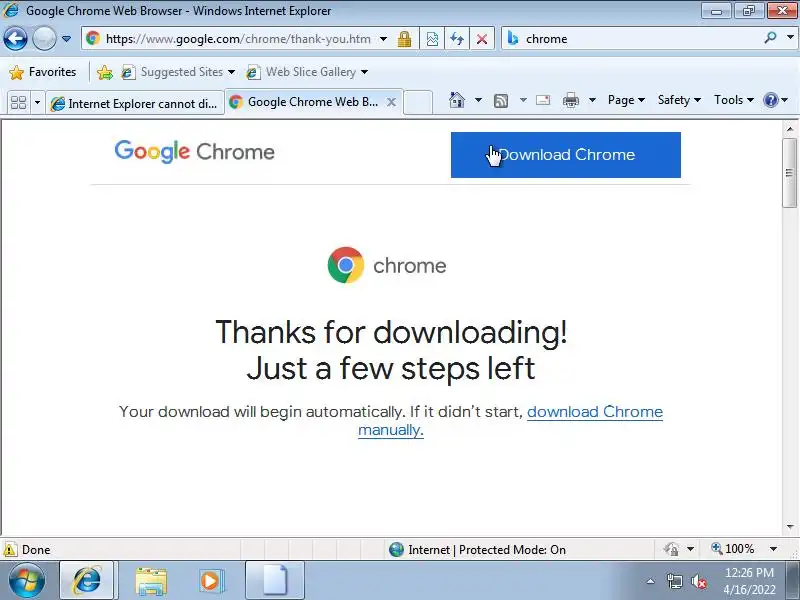The height and width of the screenshot is (600, 800).
Task: Click the Internet Explorer taskbar icon
Action: tap(87, 581)
